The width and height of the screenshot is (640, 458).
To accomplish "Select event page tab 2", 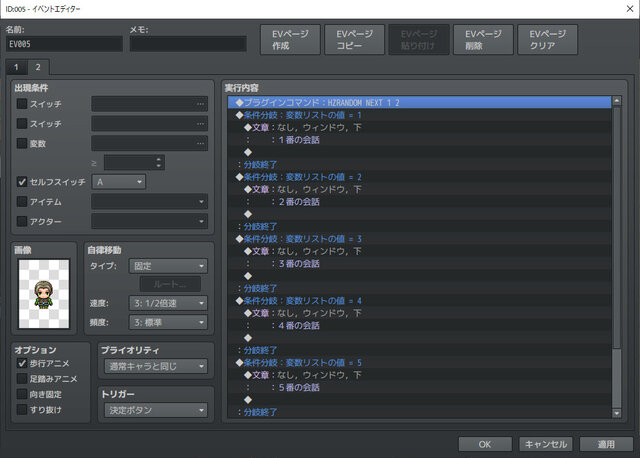I will [x=38, y=67].
